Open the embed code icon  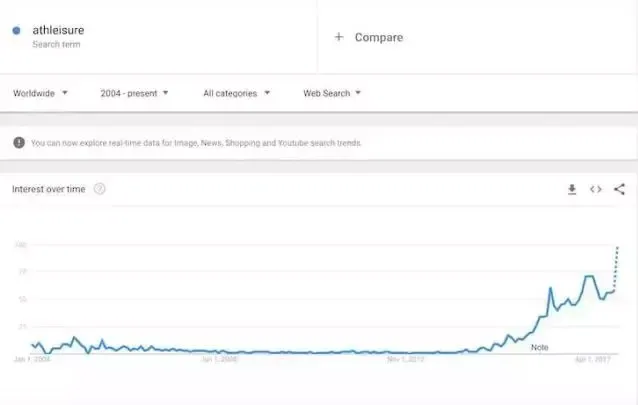tap(596, 189)
